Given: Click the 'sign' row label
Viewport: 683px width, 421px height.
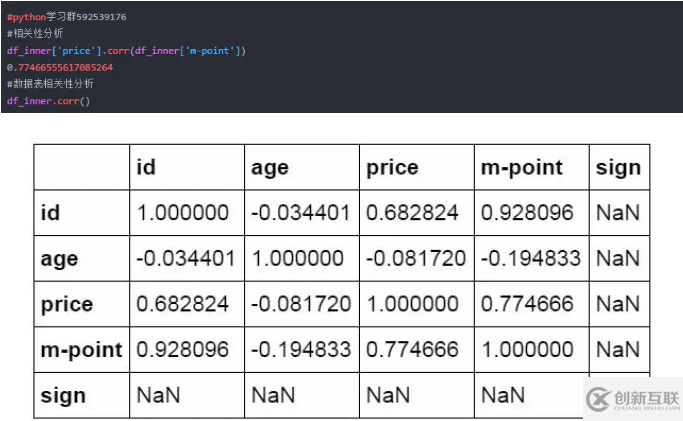Looking at the screenshot, I should [63, 396].
